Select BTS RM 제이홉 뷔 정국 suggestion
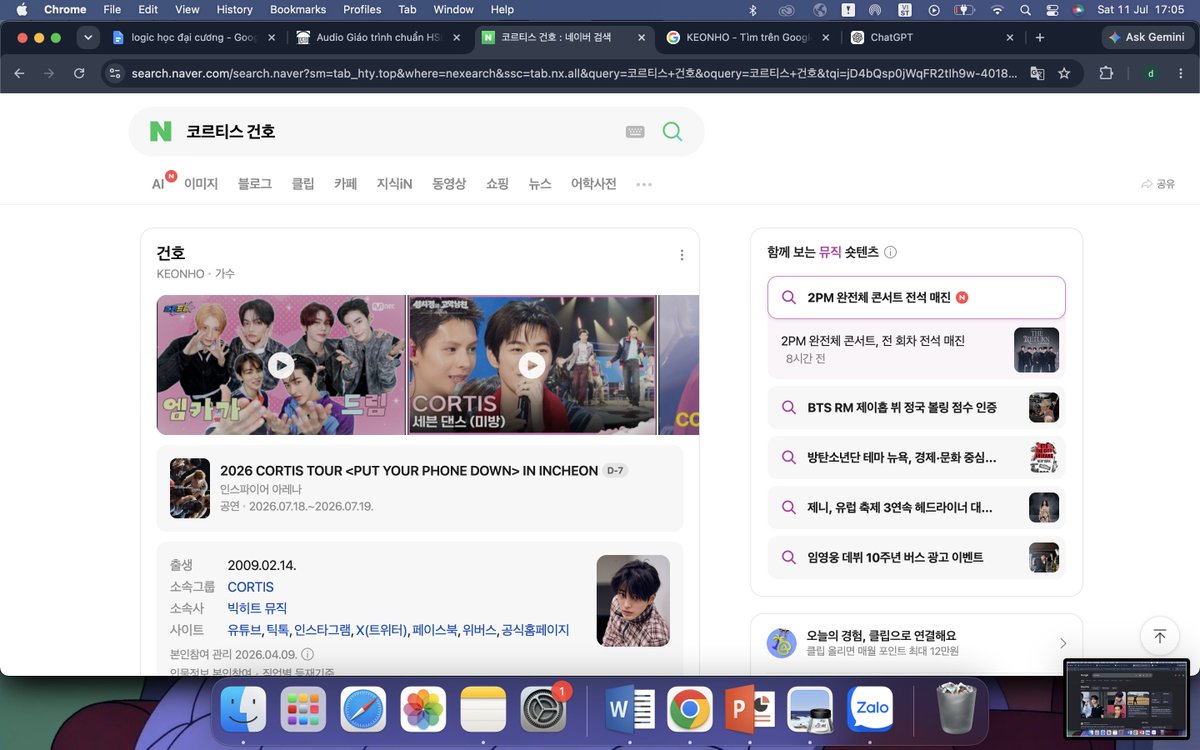Viewport: 1200px width, 750px height. (x=916, y=407)
